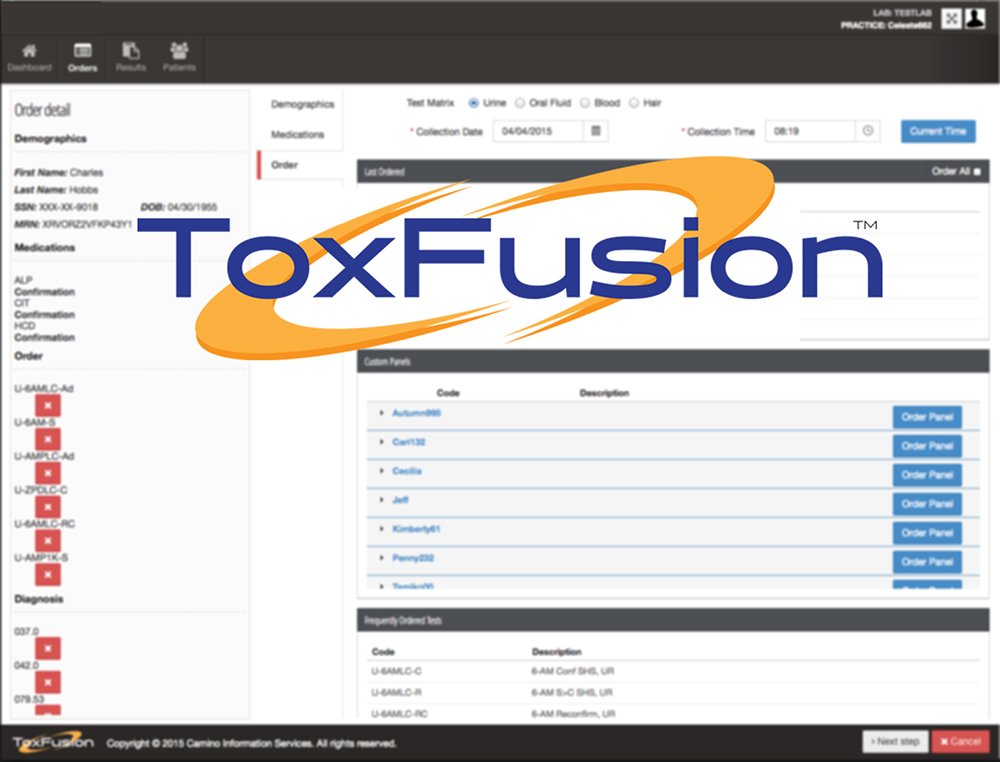Open the Kimberly61 panel link
Image resolution: width=1000 pixels, height=762 pixels.
416,529
